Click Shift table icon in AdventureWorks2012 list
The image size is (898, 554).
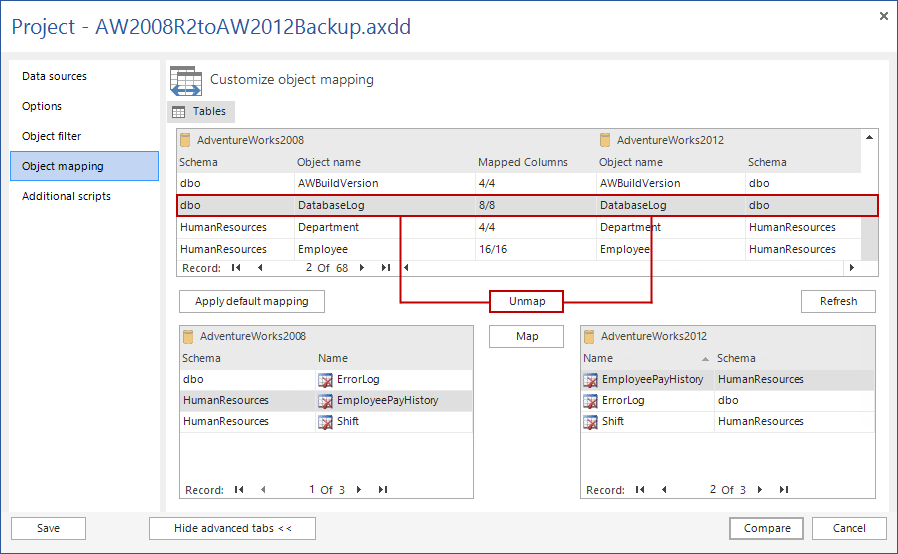pos(590,422)
